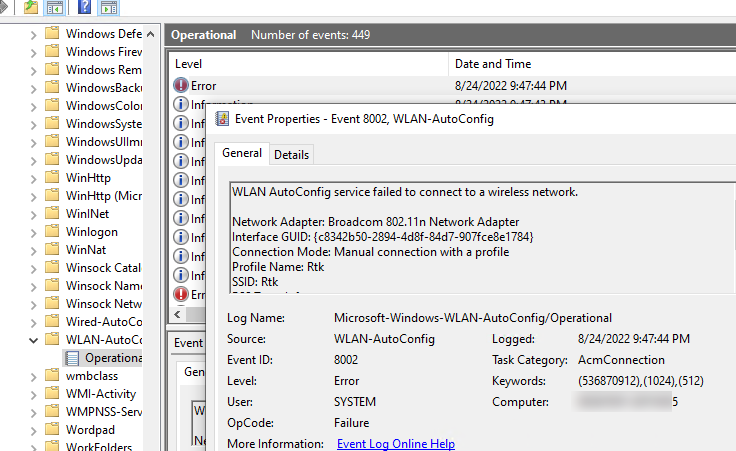Toggle the action pane toolbar icon

(109, 7)
